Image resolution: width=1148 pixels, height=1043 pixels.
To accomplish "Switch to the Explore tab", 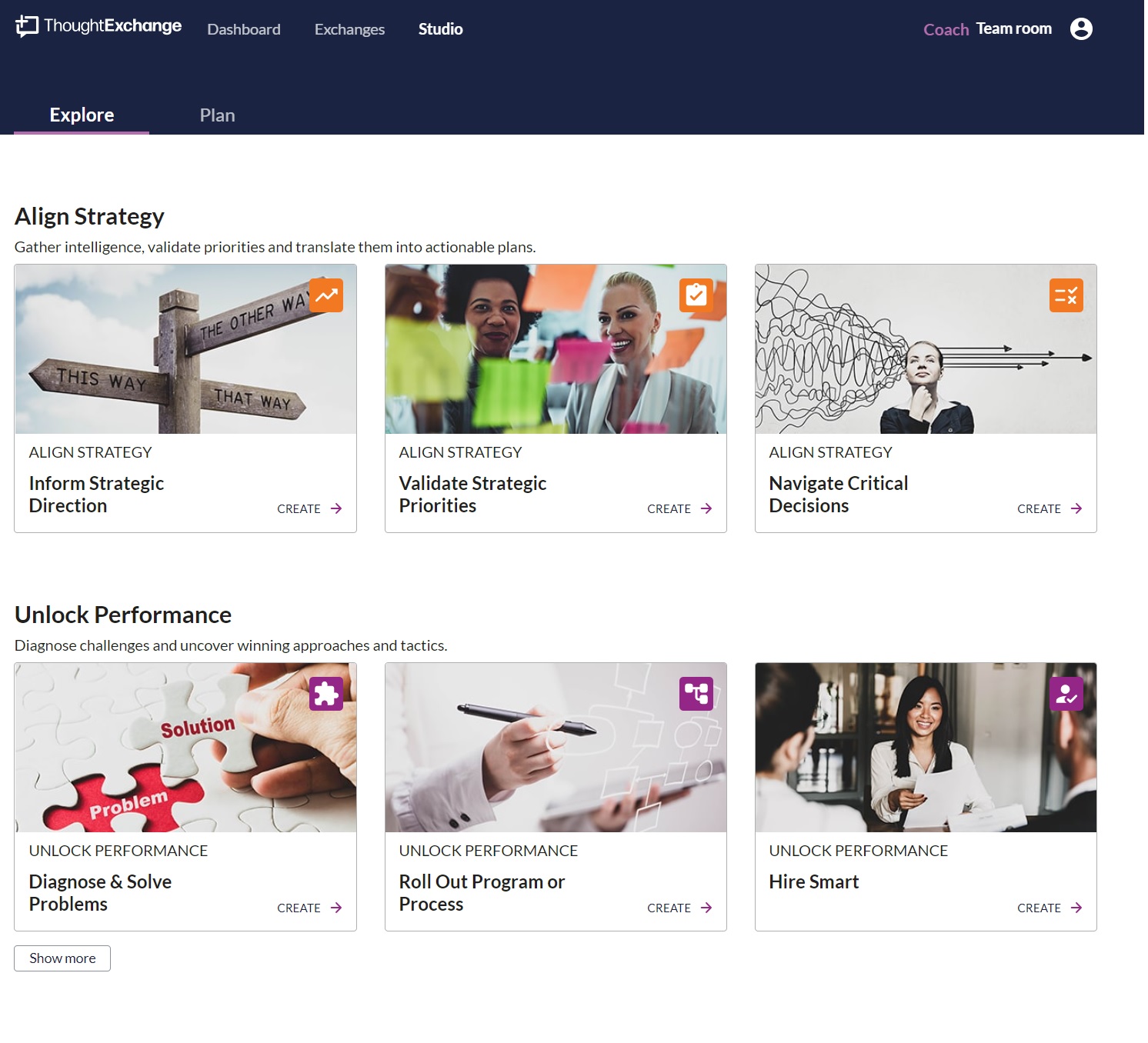I will pyautogui.click(x=82, y=115).
